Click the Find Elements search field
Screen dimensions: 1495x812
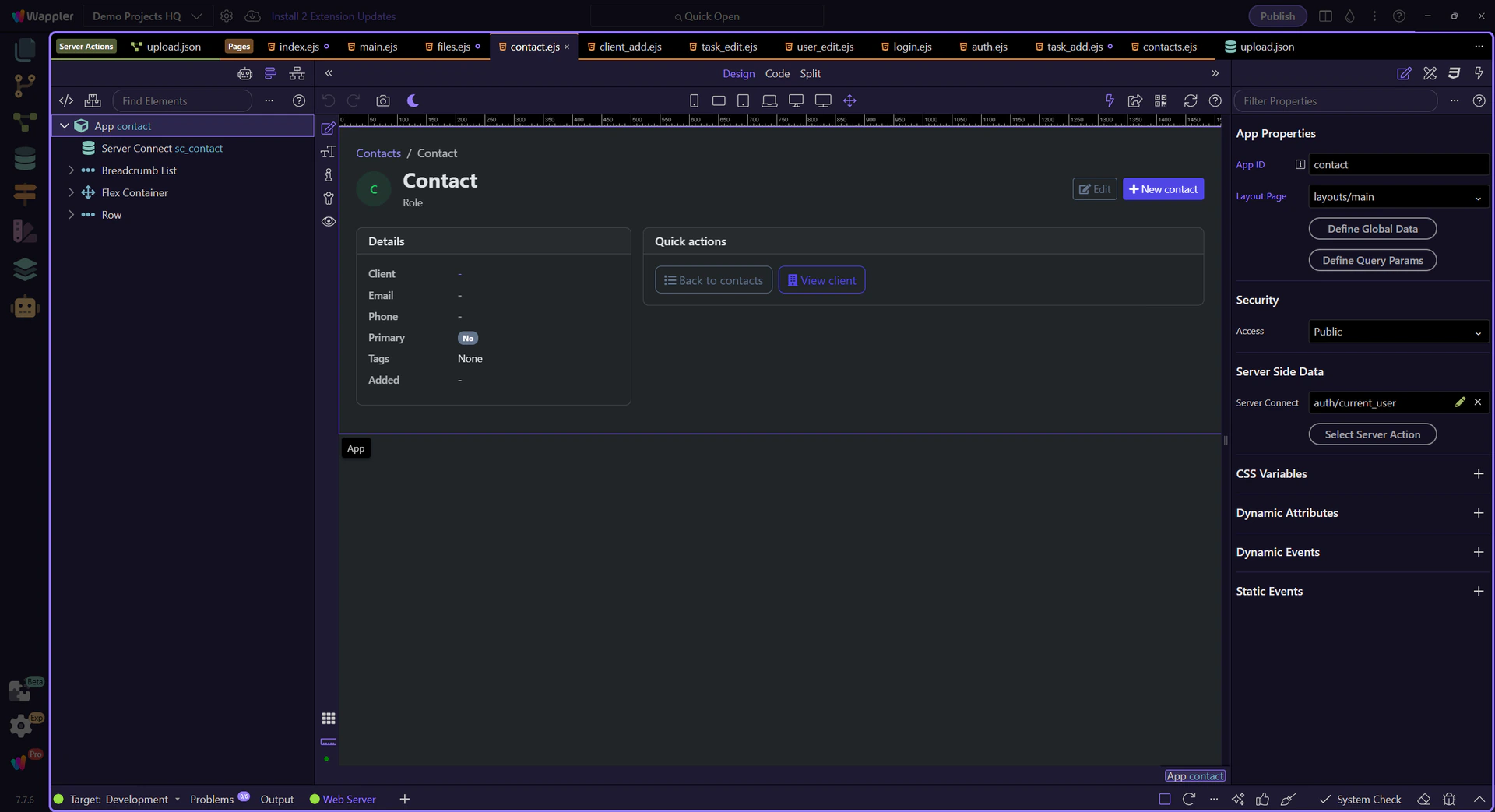182,101
